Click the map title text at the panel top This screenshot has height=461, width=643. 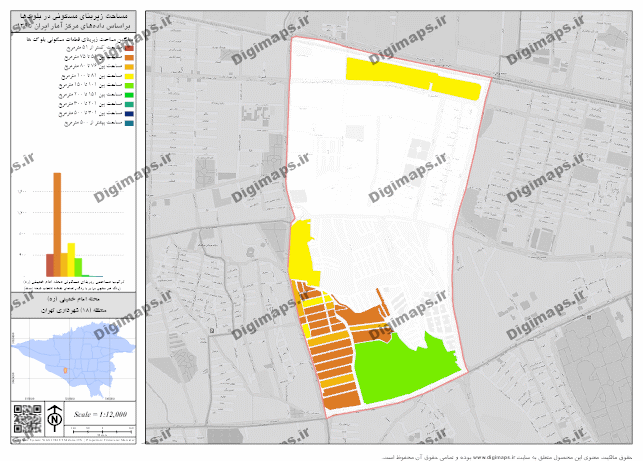click(73, 21)
